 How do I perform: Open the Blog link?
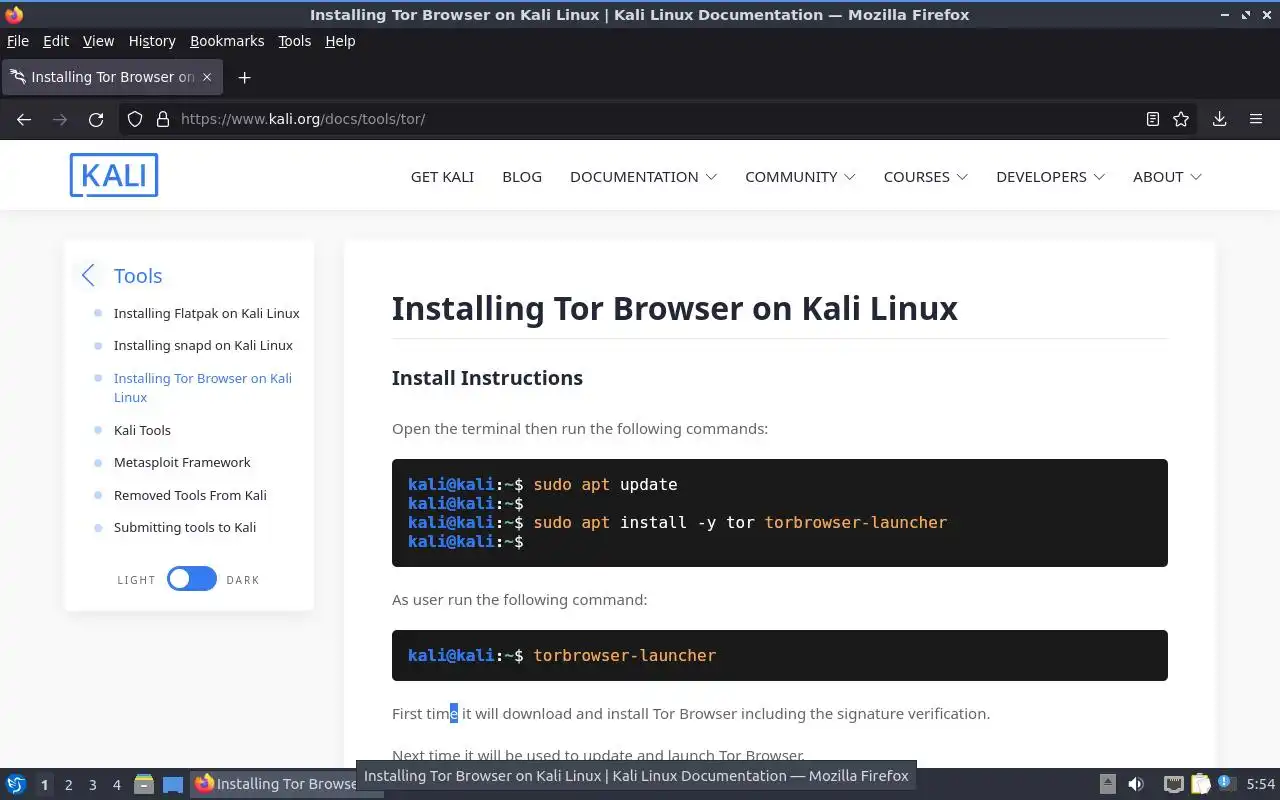(x=522, y=177)
